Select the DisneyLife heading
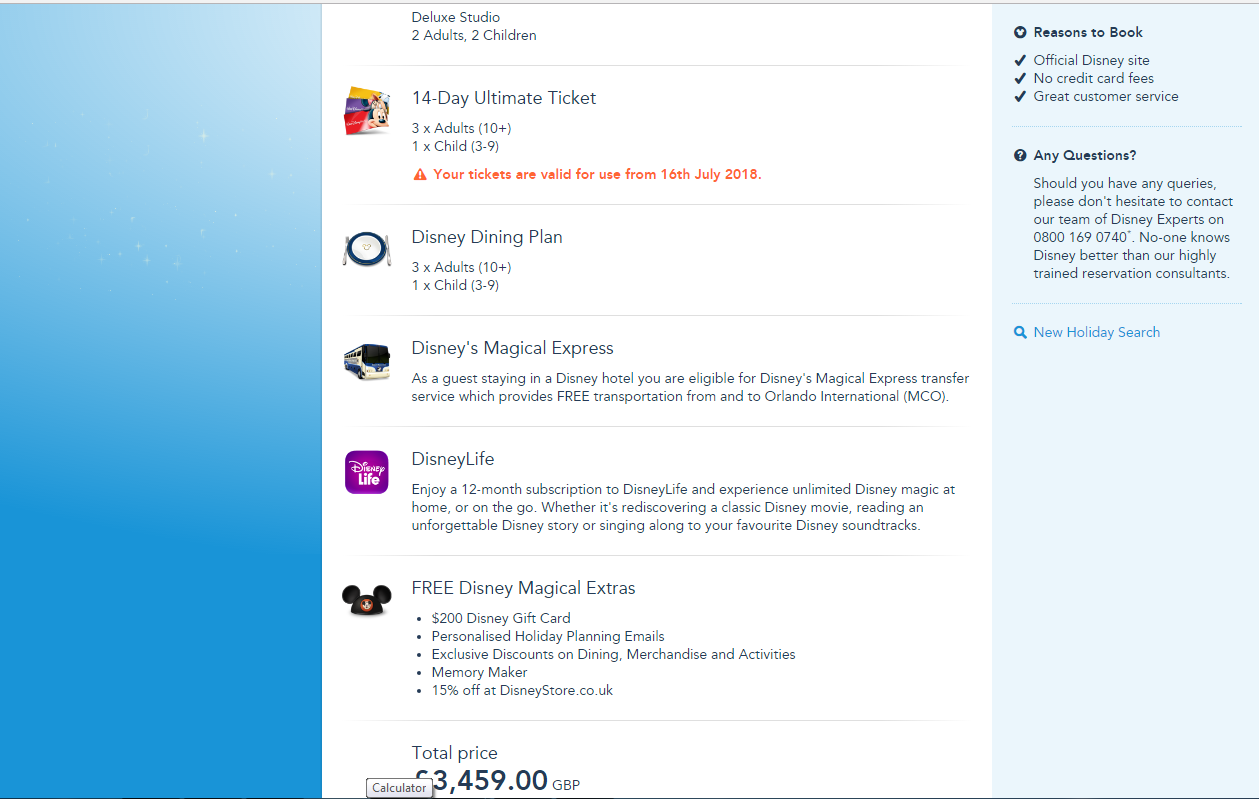1259x799 pixels. point(453,459)
